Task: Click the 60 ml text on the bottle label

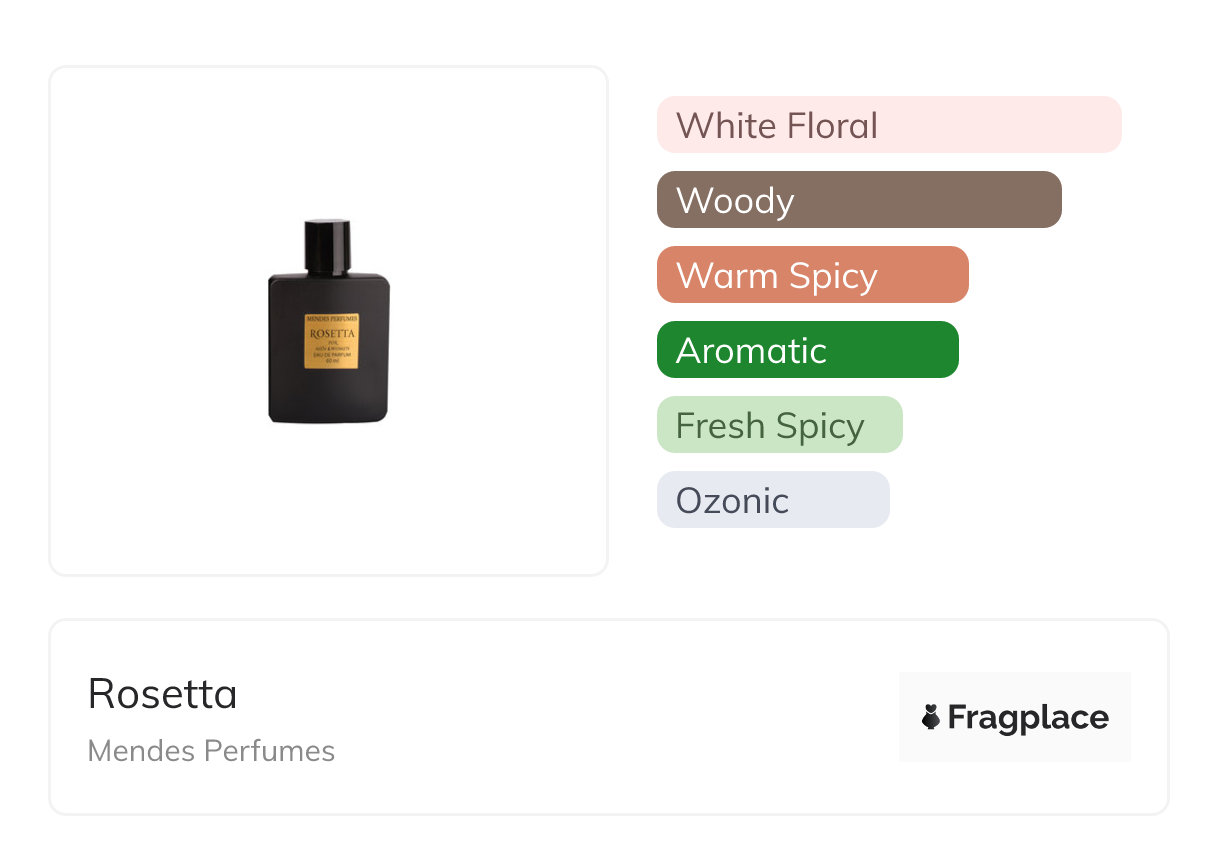Action: tap(332, 361)
